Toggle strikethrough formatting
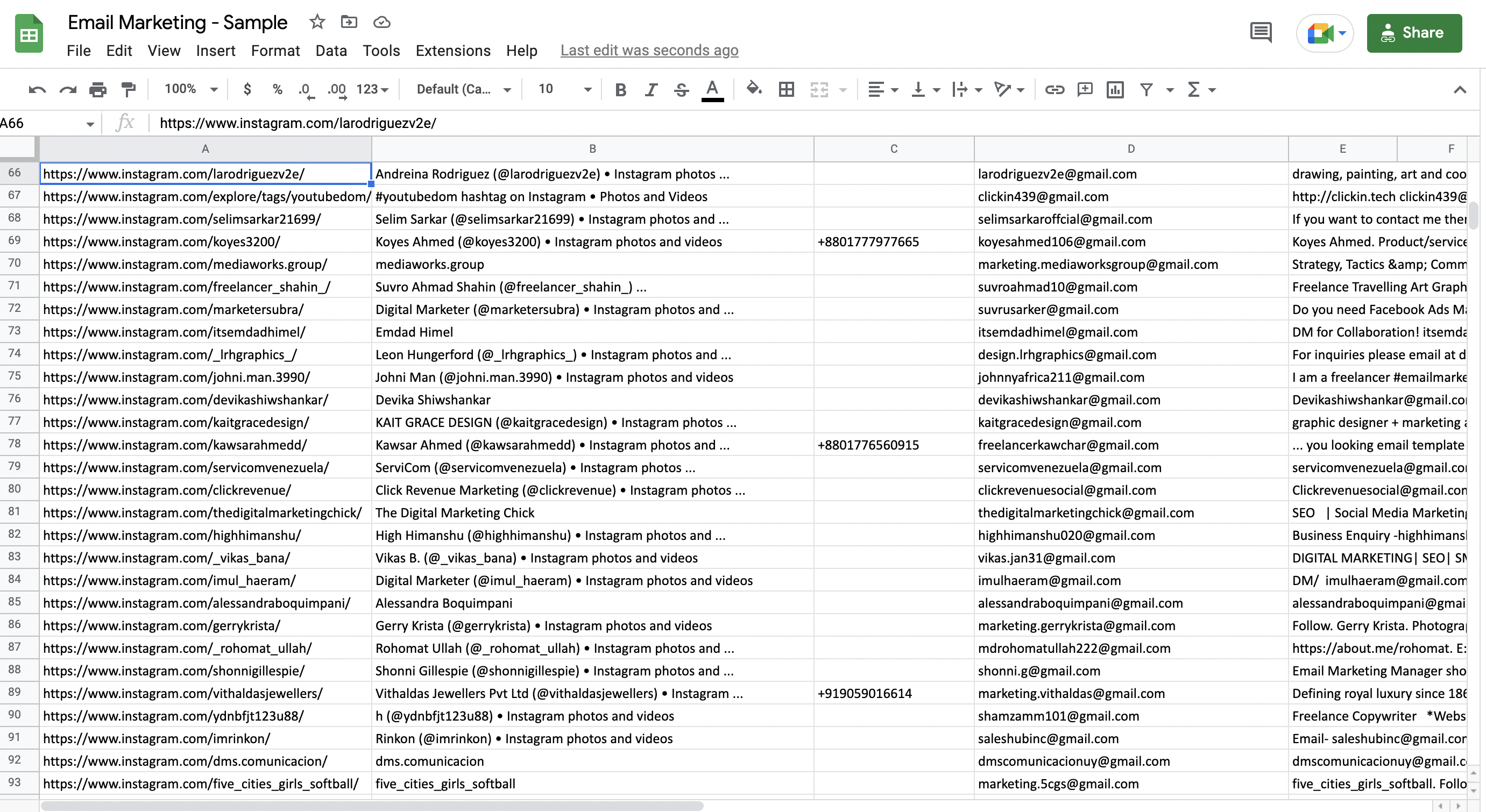This screenshot has height=812, width=1486. [681, 89]
